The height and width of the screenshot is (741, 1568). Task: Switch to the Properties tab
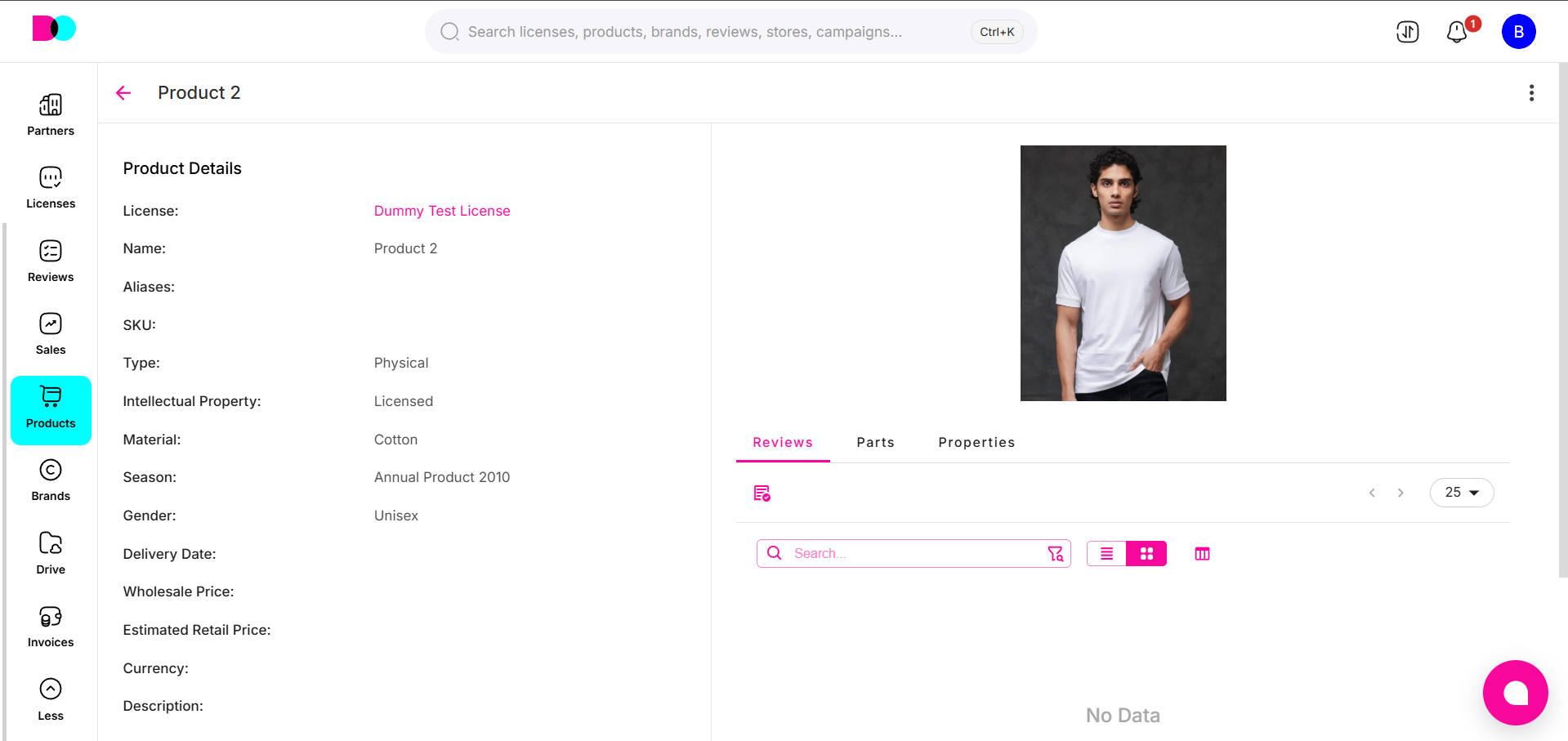[x=976, y=442]
